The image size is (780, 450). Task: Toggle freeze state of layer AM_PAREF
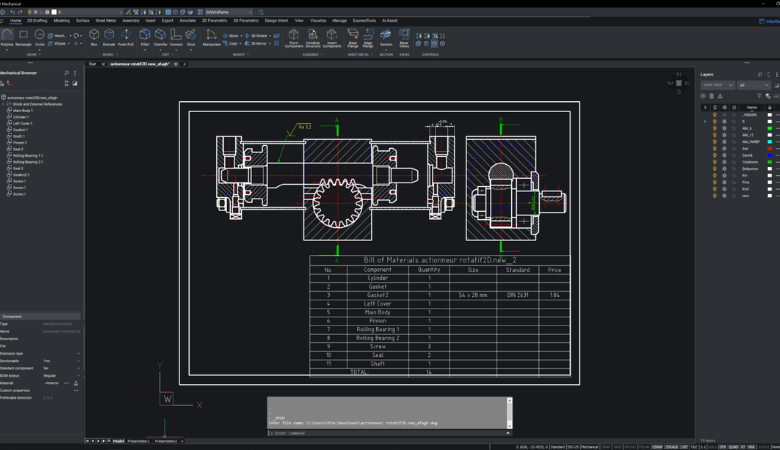(x=724, y=142)
